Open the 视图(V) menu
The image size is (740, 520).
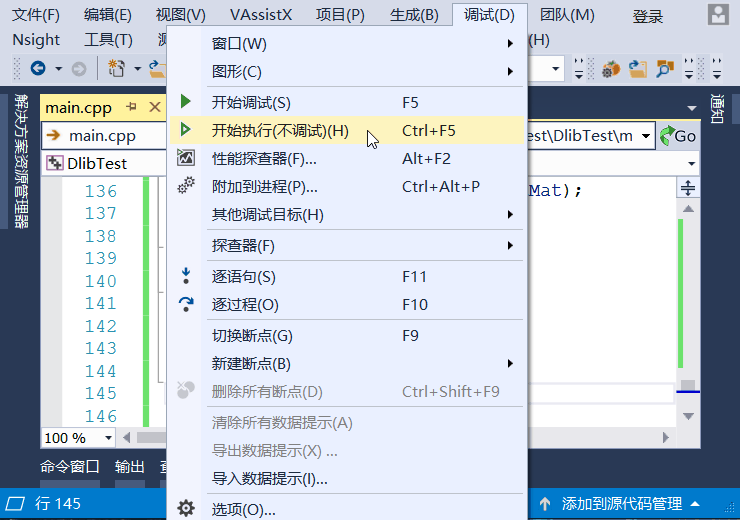pos(181,15)
